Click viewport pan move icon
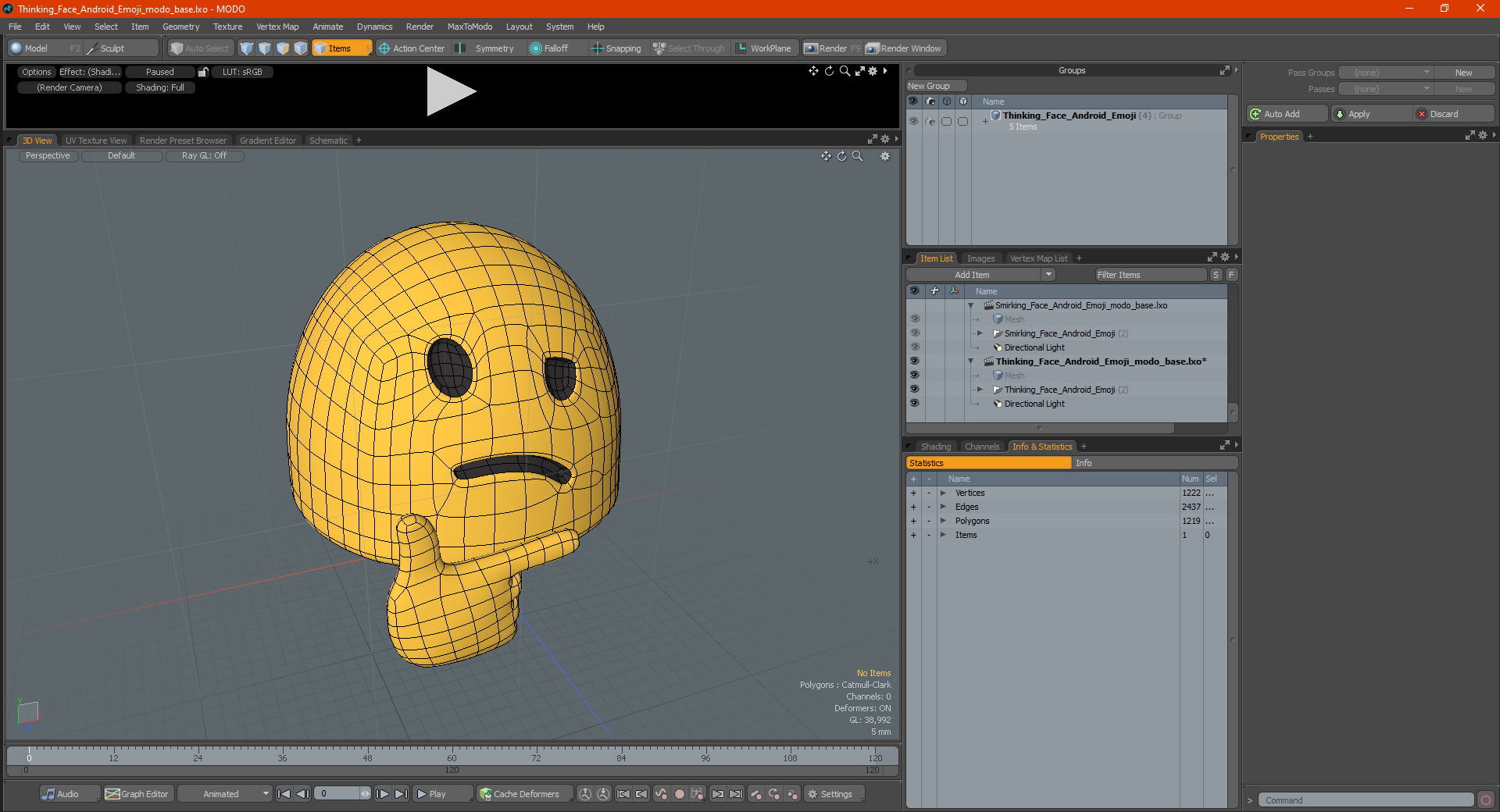Image resolution: width=1500 pixels, height=812 pixels. click(826, 156)
